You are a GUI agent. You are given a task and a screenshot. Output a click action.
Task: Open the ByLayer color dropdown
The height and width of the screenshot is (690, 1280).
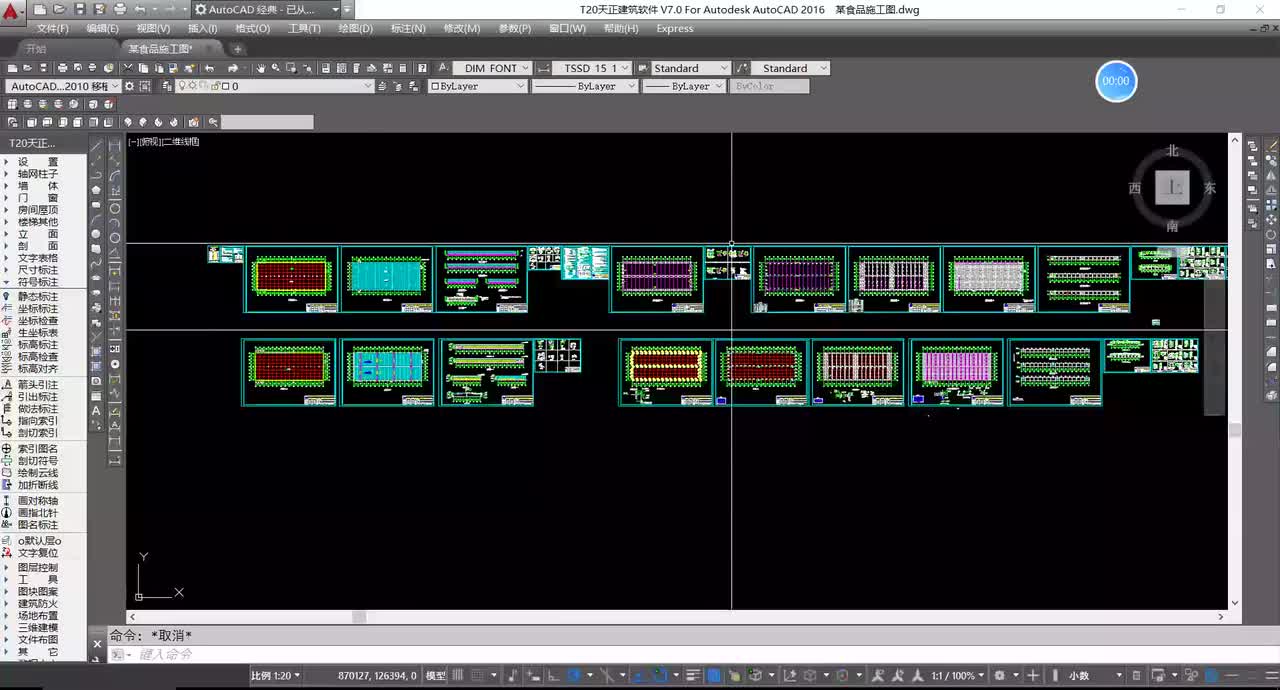click(x=477, y=86)
